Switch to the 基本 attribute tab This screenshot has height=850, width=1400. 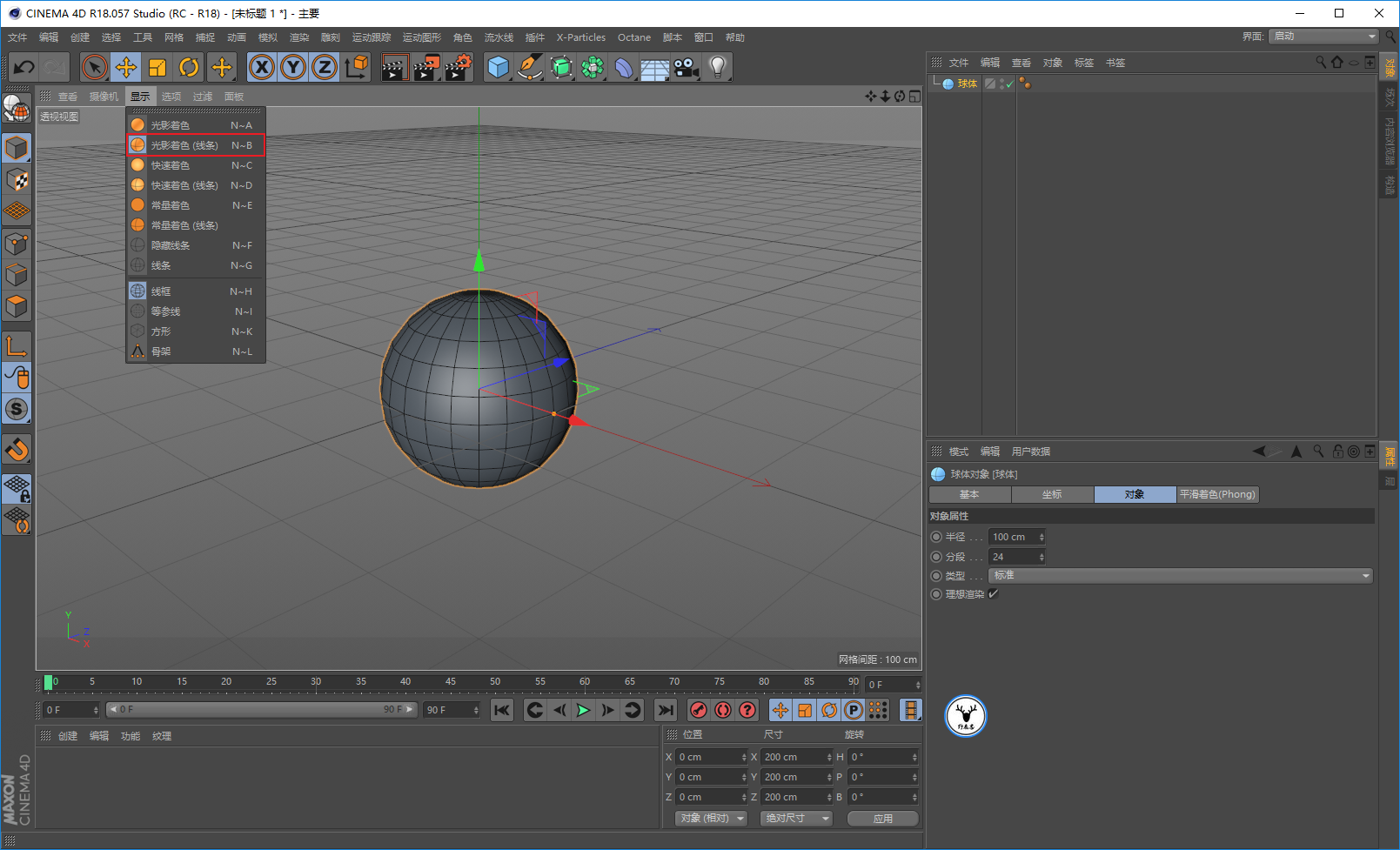969,494
